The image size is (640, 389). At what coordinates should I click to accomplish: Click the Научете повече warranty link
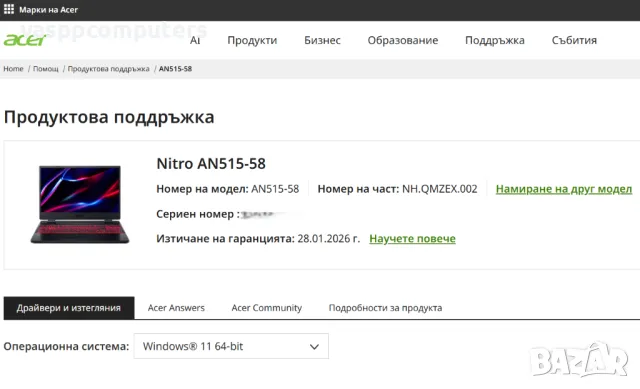[412, 238]
